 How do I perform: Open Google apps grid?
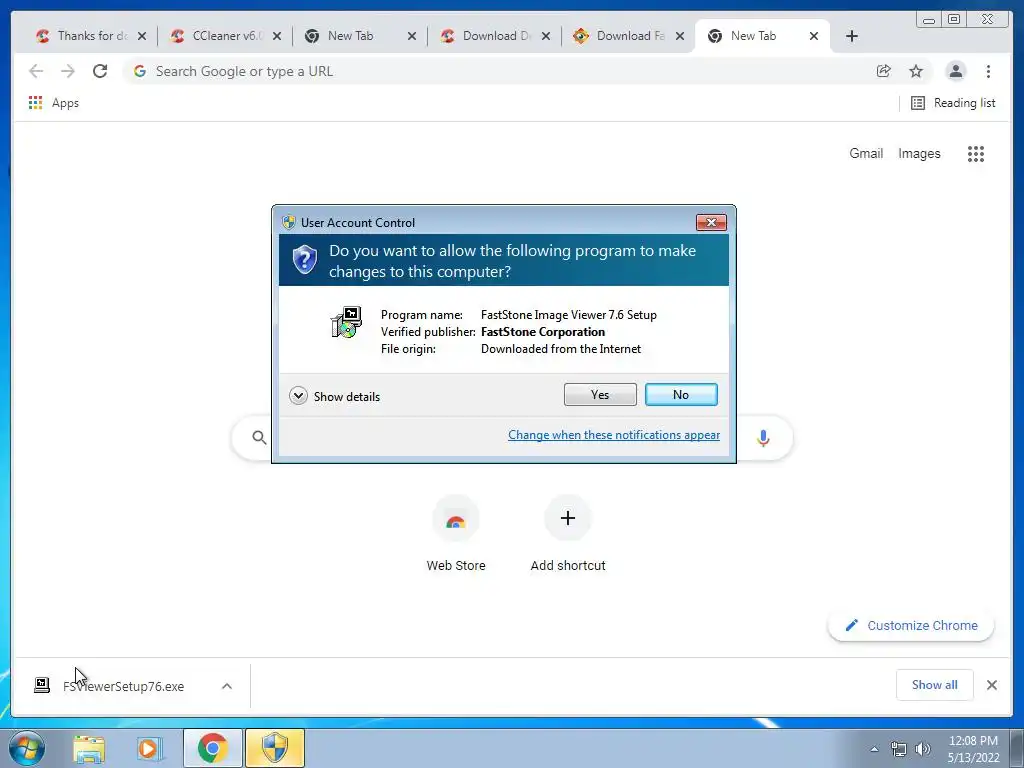tap(976, 153)
